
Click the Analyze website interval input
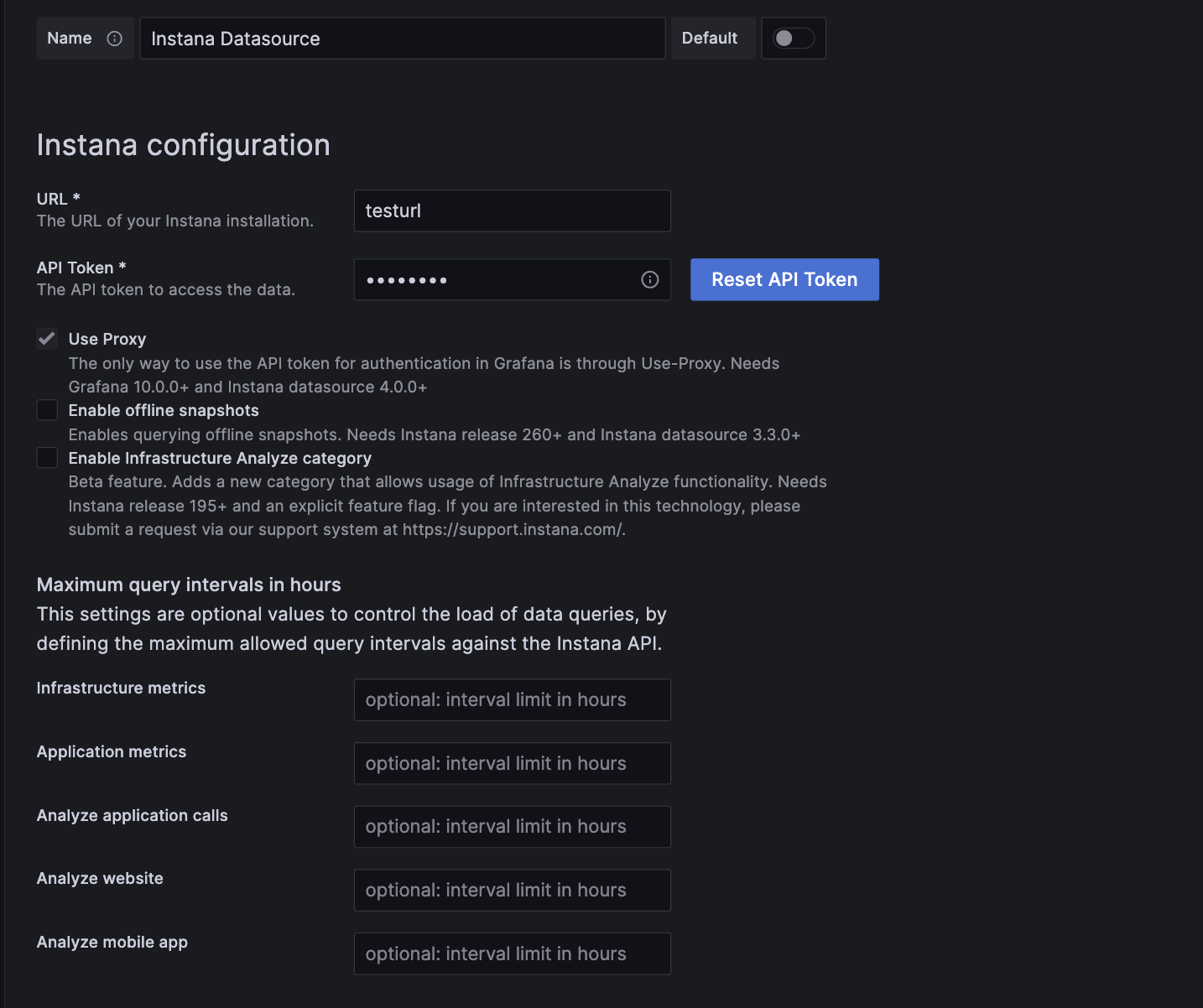513,891
